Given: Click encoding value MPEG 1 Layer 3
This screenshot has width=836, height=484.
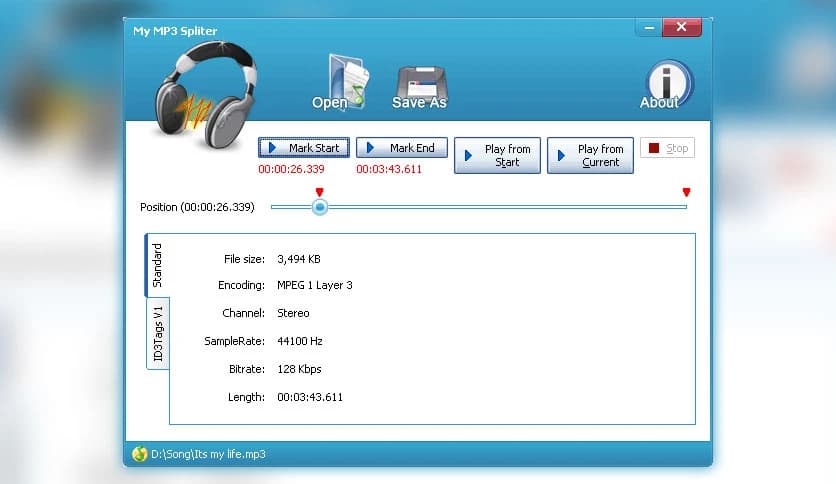Looking at the screenshot, I should pos(315,285).
